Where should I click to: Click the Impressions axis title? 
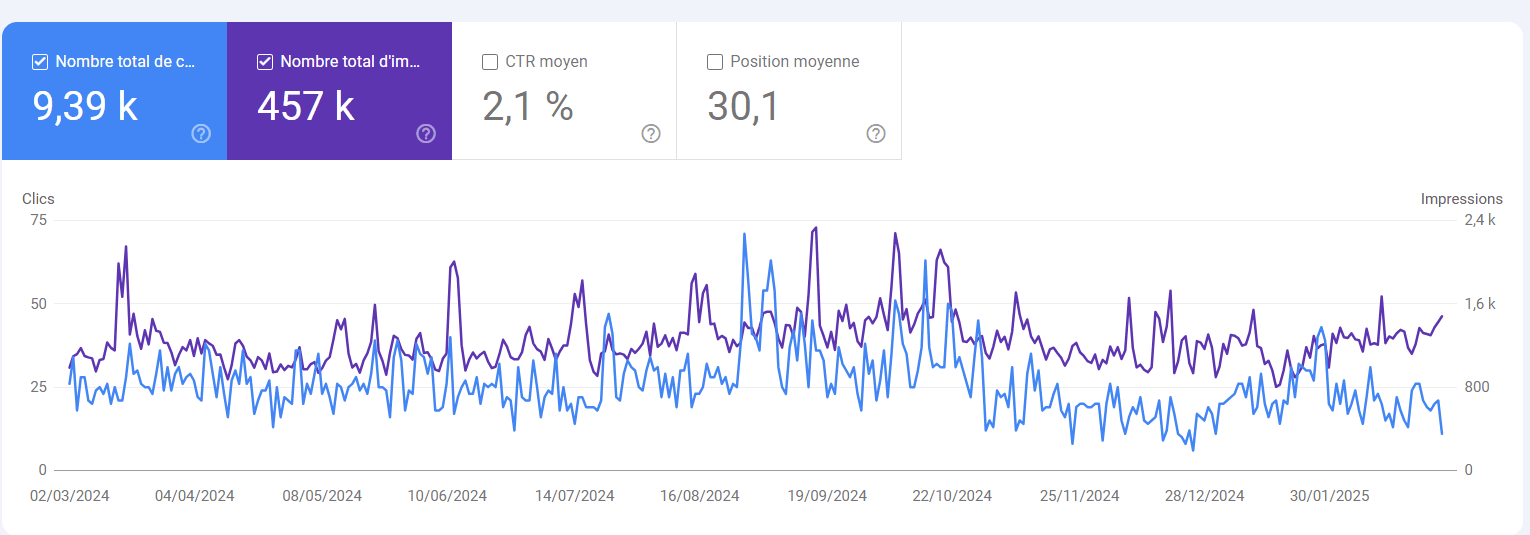[1461, 199]
